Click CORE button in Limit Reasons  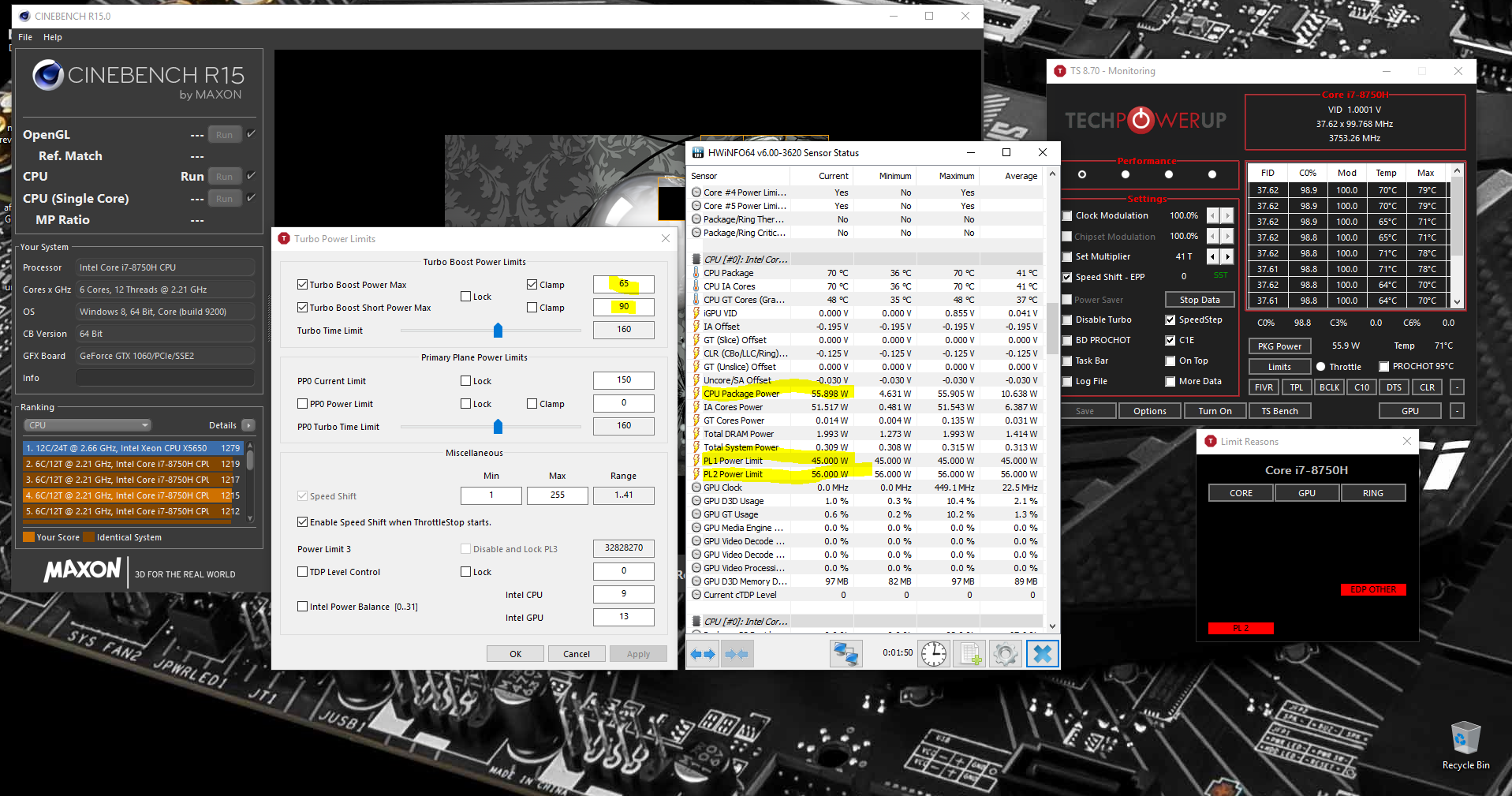click(1241, 493)
